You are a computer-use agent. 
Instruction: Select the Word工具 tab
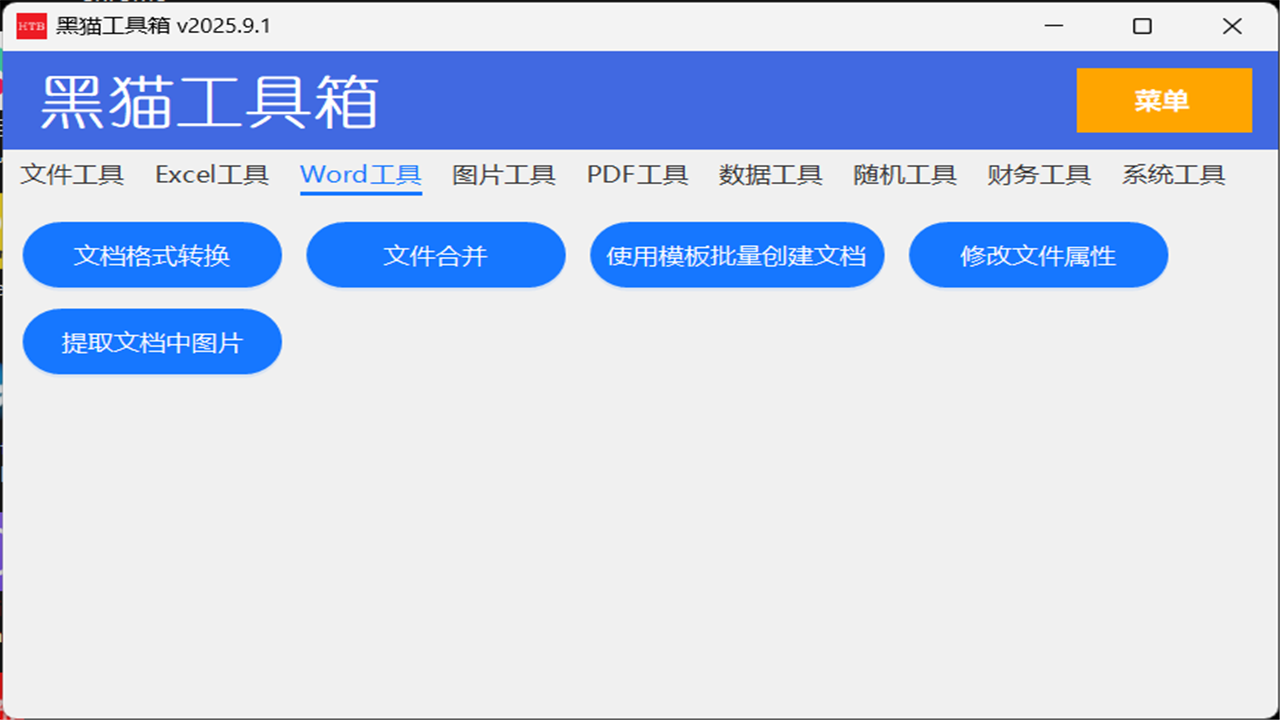tap(360, 174)
